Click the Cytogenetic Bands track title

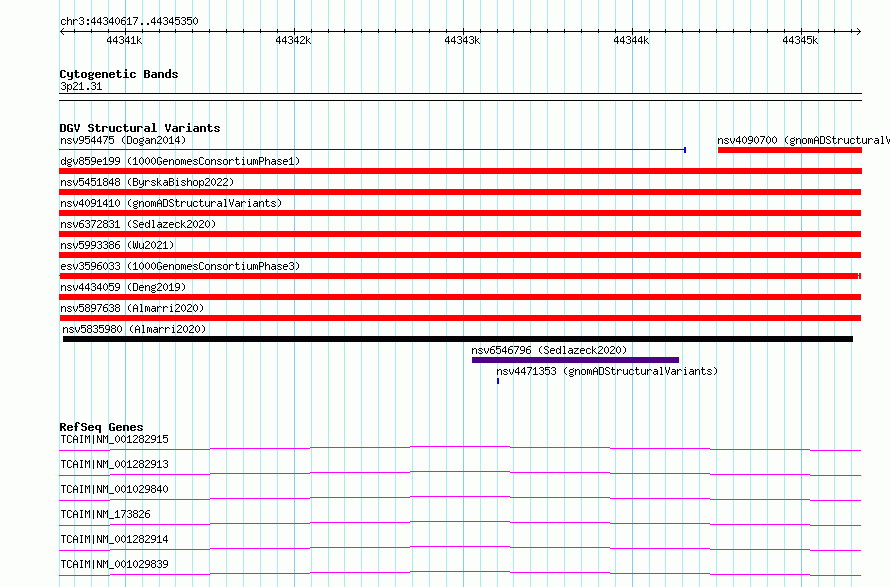tap(119, 74)
